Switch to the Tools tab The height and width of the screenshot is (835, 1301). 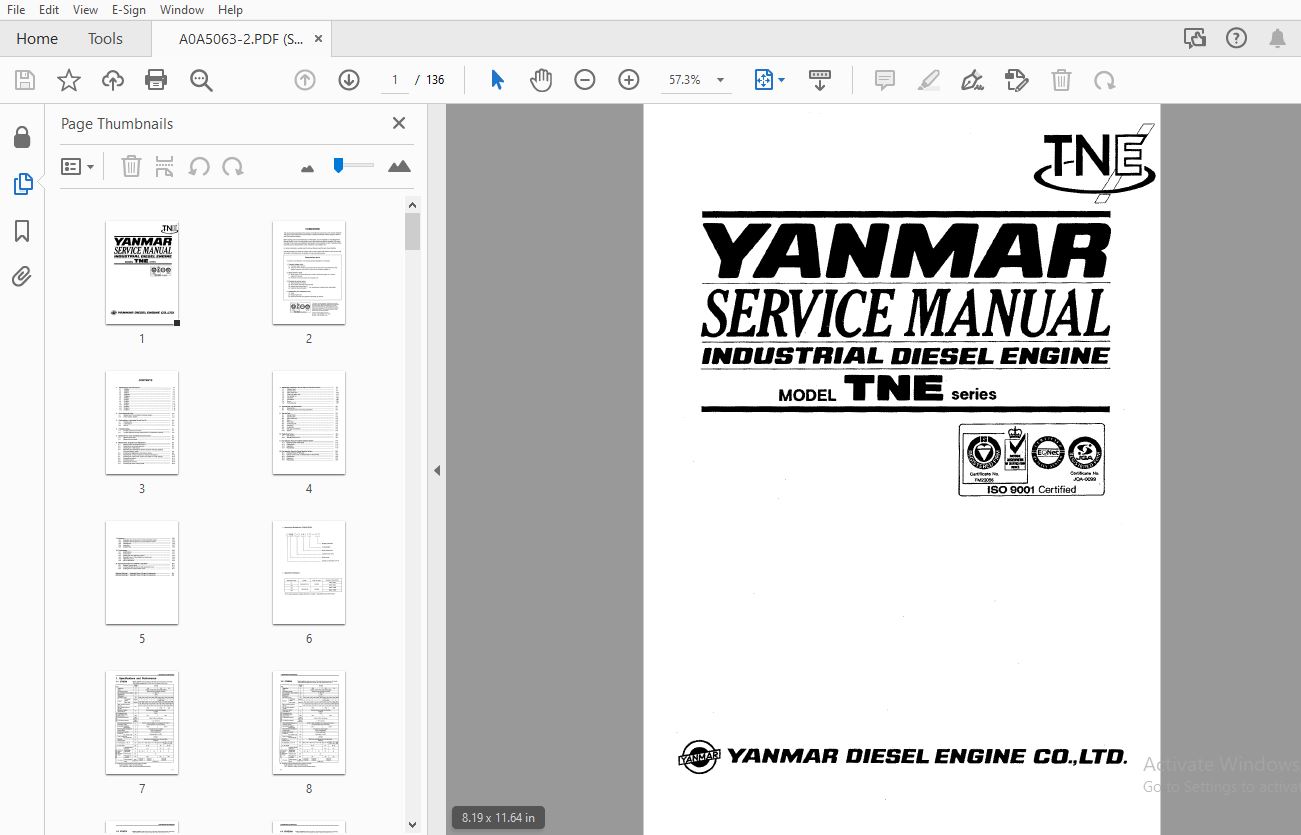coord(105,39)
